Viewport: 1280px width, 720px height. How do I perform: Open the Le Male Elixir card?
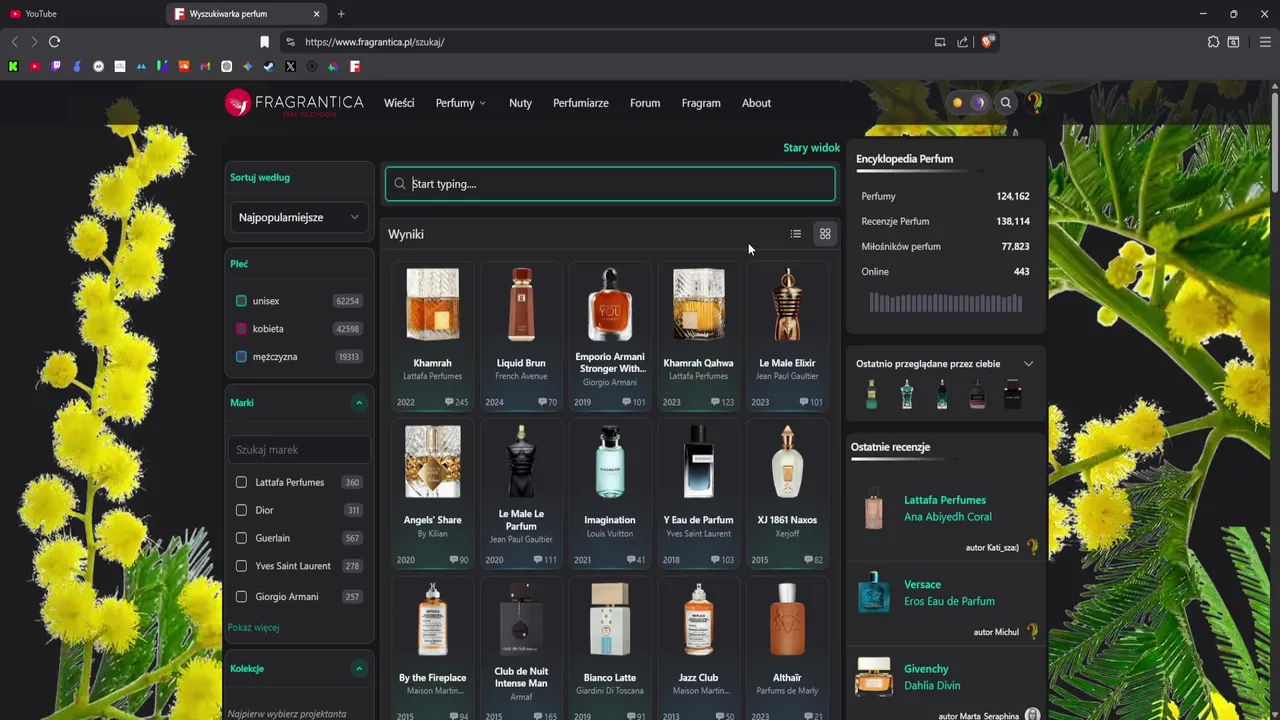[787, 337]
